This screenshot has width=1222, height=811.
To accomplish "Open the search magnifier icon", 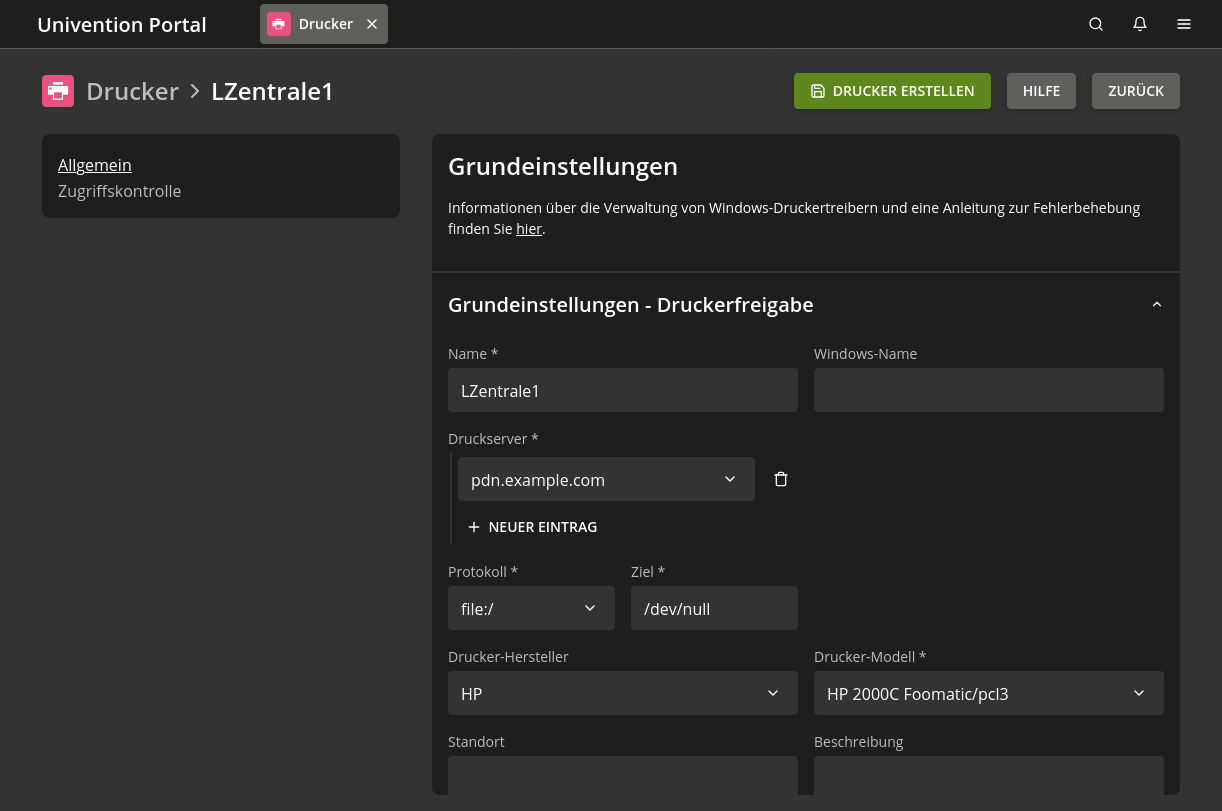I will point(1096,24).
